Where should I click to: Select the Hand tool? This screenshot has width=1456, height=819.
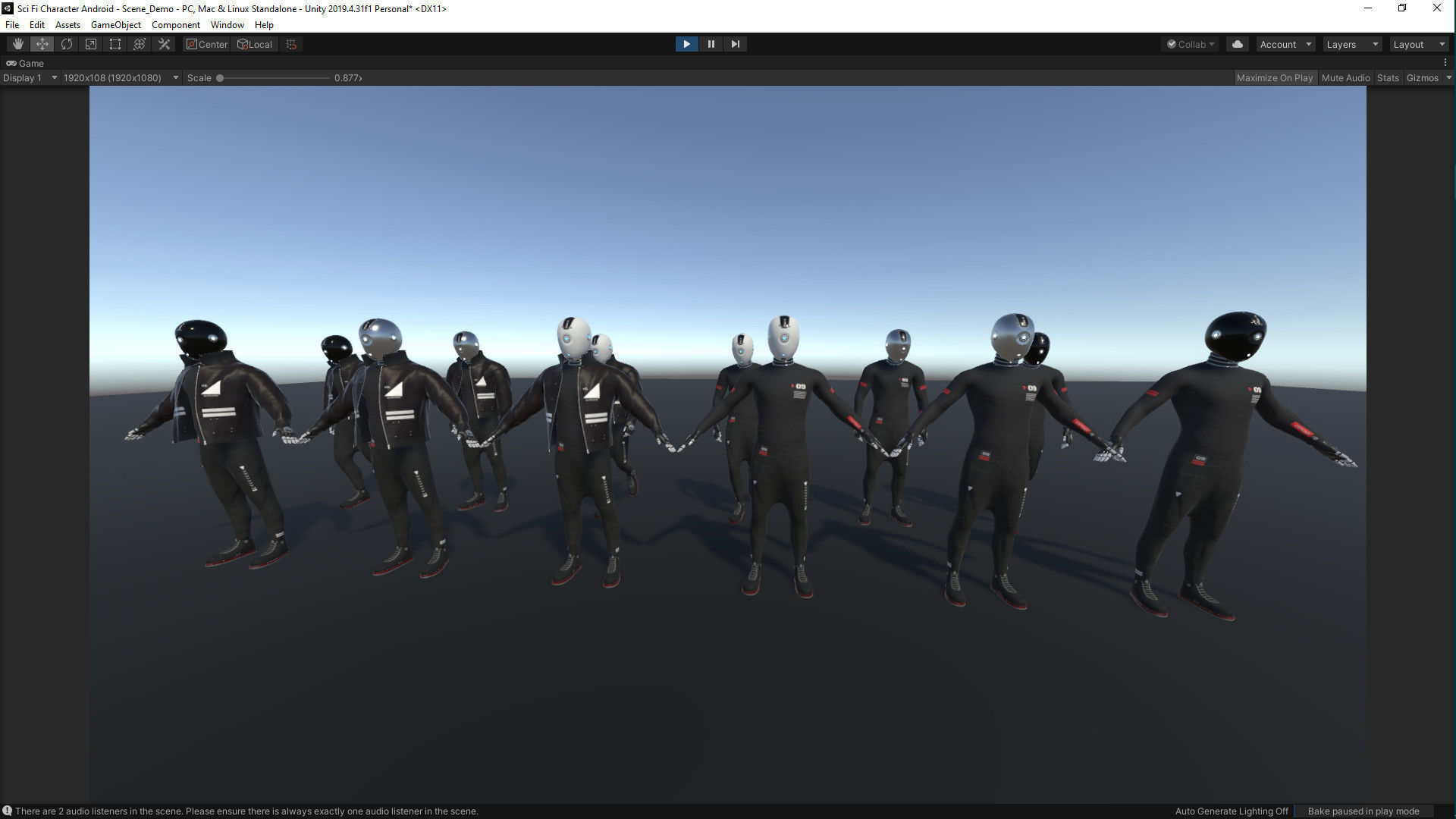click(18, 44)
